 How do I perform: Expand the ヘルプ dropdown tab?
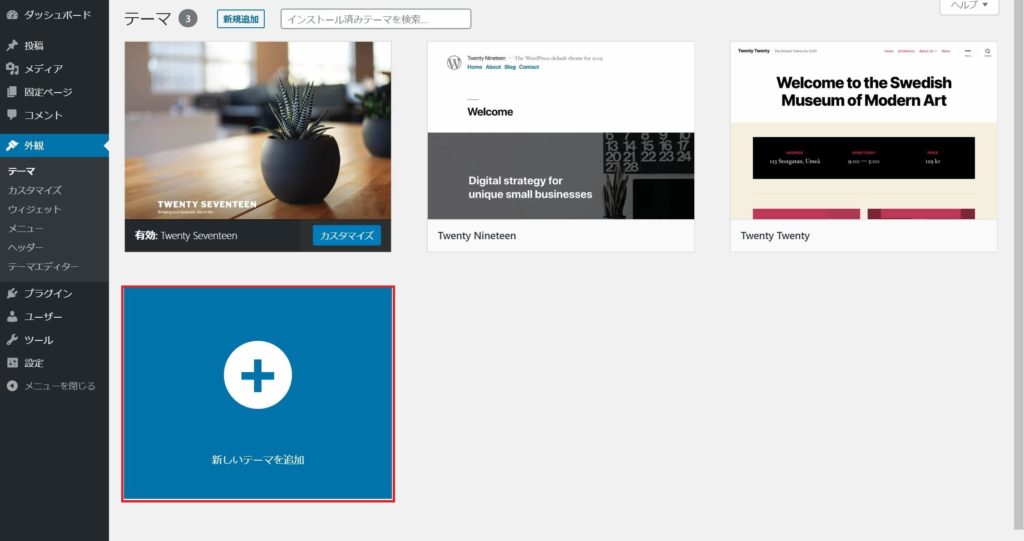969,5
